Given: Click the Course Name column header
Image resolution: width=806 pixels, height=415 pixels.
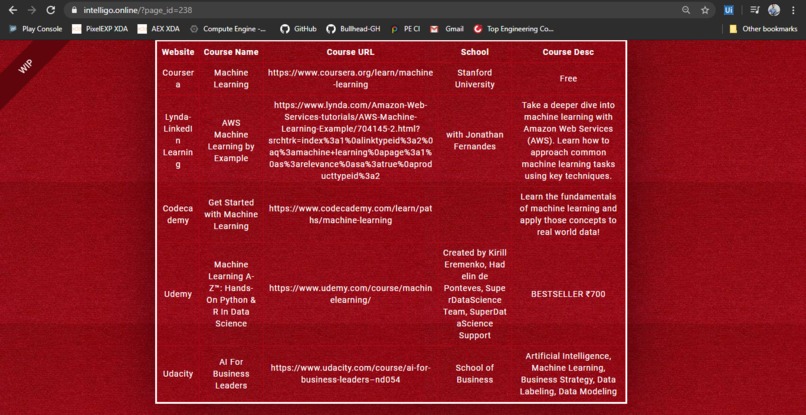Looking at the screenshot, I should pos(231,52).
